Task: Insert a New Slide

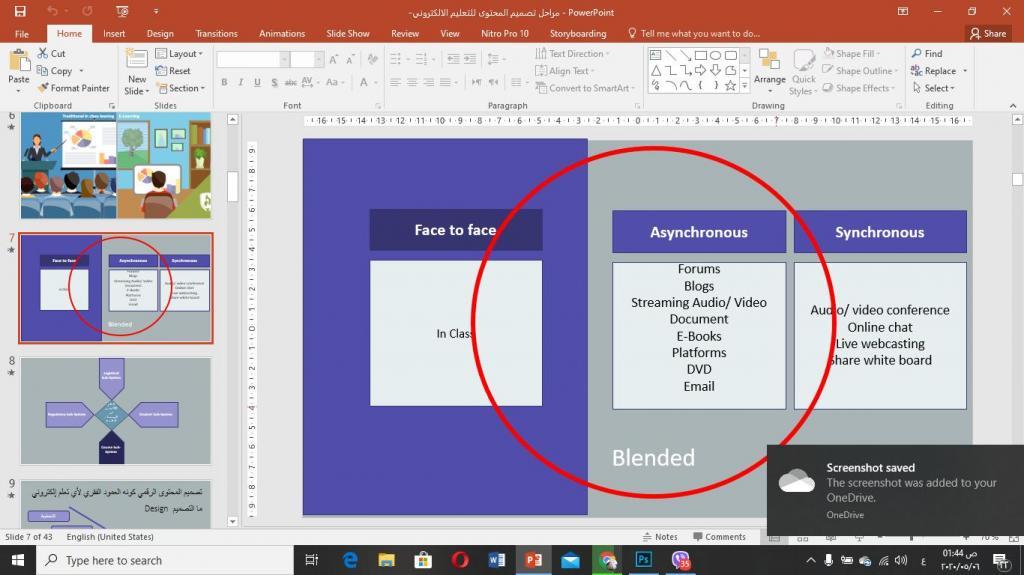Action: 137,59
